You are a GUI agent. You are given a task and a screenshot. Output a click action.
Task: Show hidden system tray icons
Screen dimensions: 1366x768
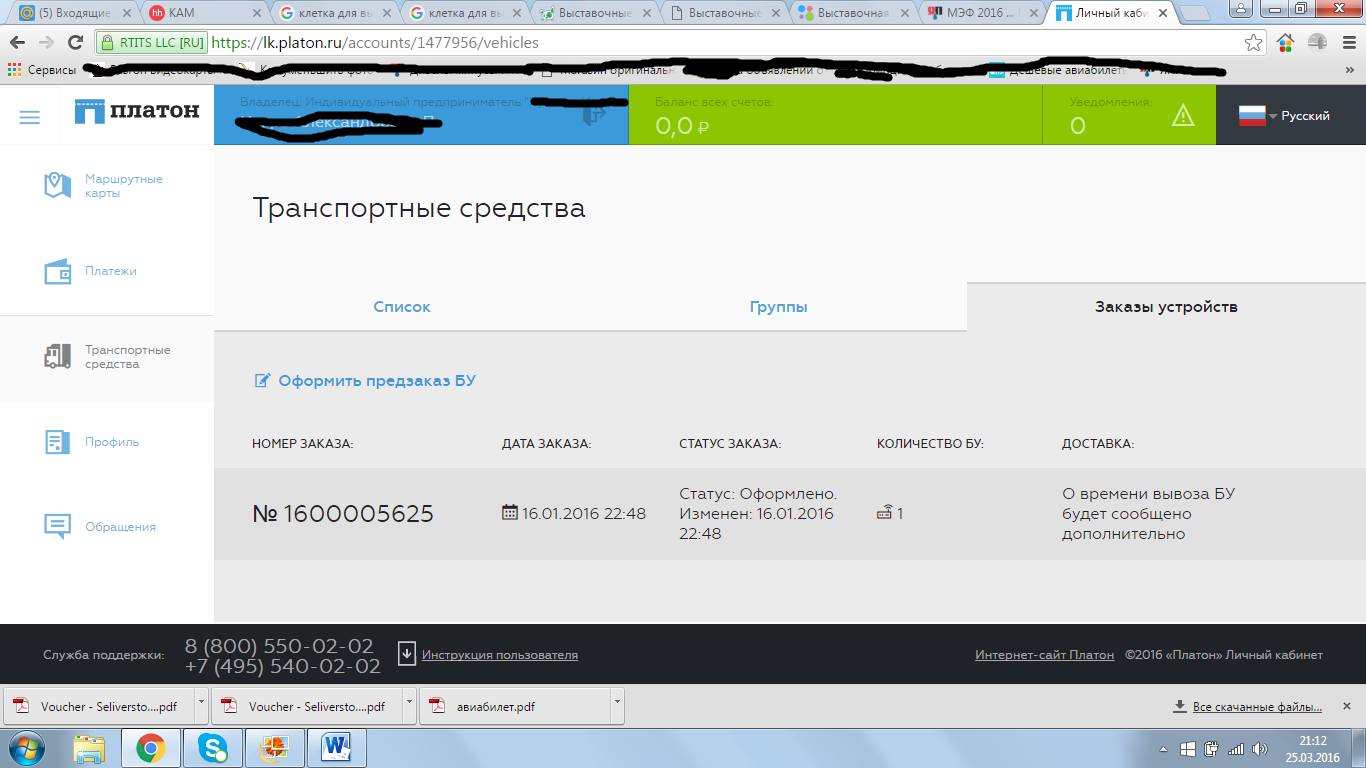(1164, 749)
